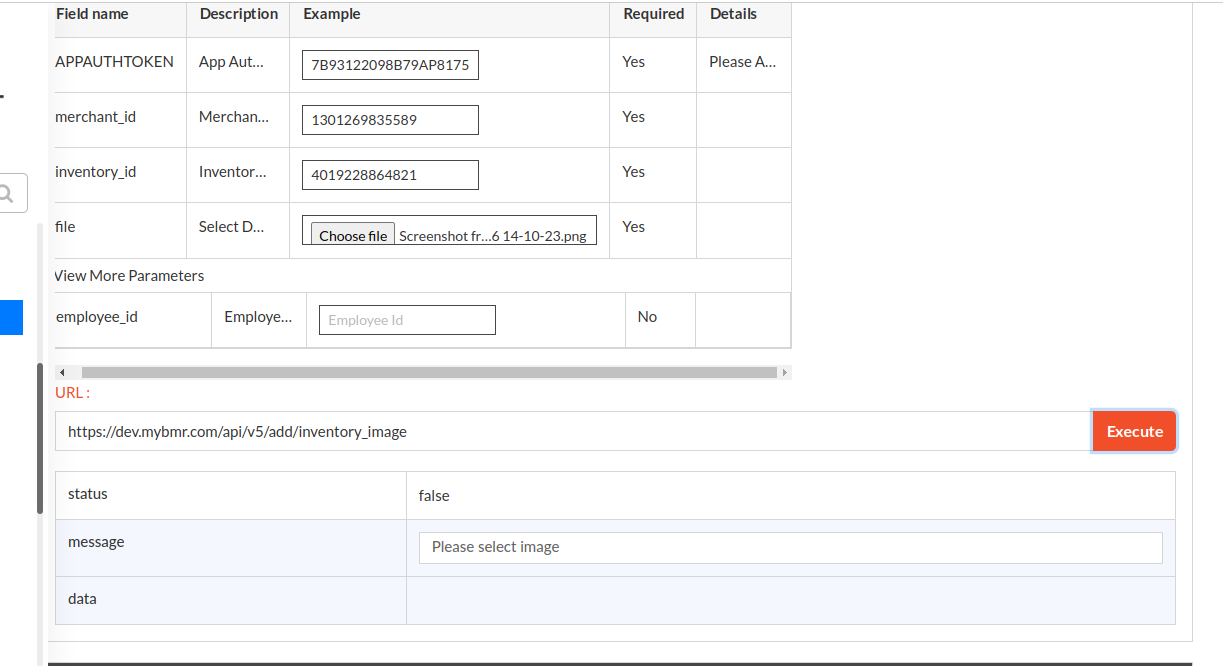Click the message box showing Please select image
Screen dimensions: 1223x666
click(790, 547)
